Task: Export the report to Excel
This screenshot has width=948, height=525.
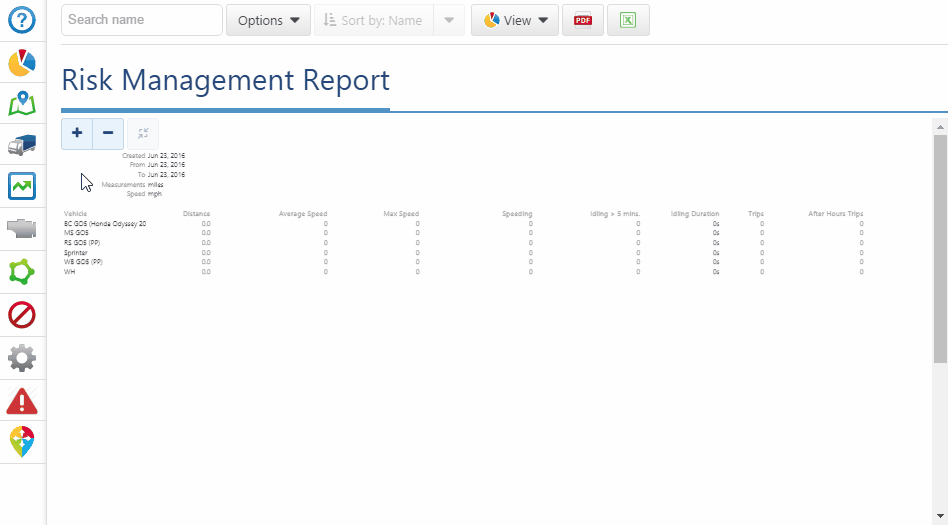Action: coord(628,20)
